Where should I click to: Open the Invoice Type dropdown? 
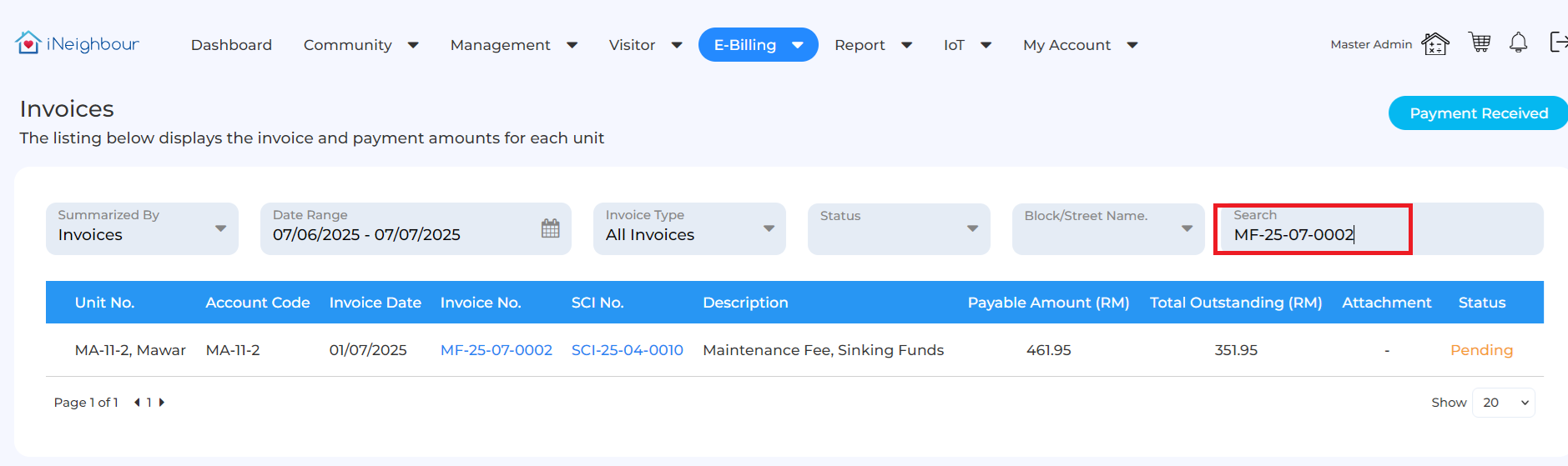[x=689, y=228]
